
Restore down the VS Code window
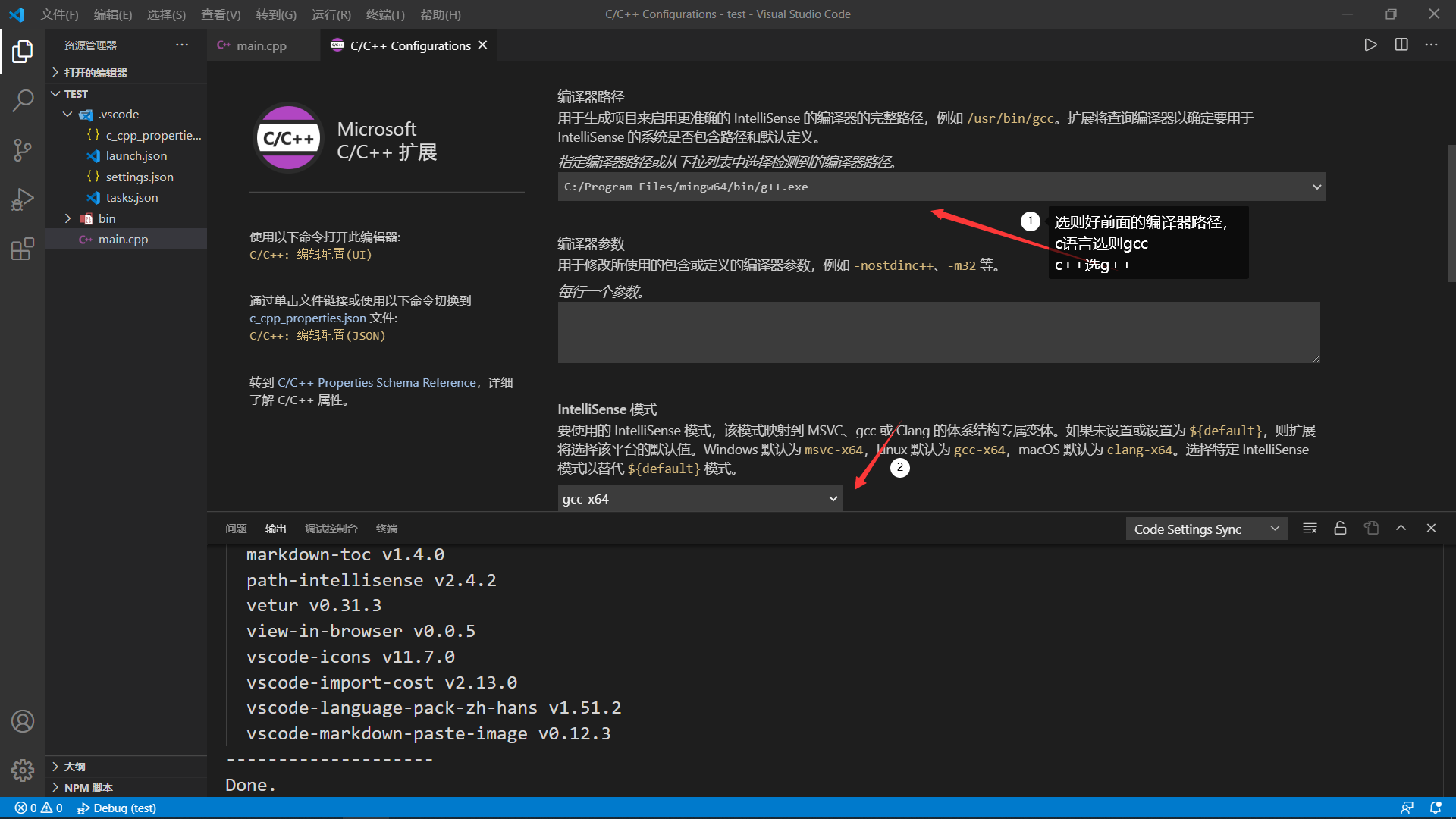pos(1390,14)
